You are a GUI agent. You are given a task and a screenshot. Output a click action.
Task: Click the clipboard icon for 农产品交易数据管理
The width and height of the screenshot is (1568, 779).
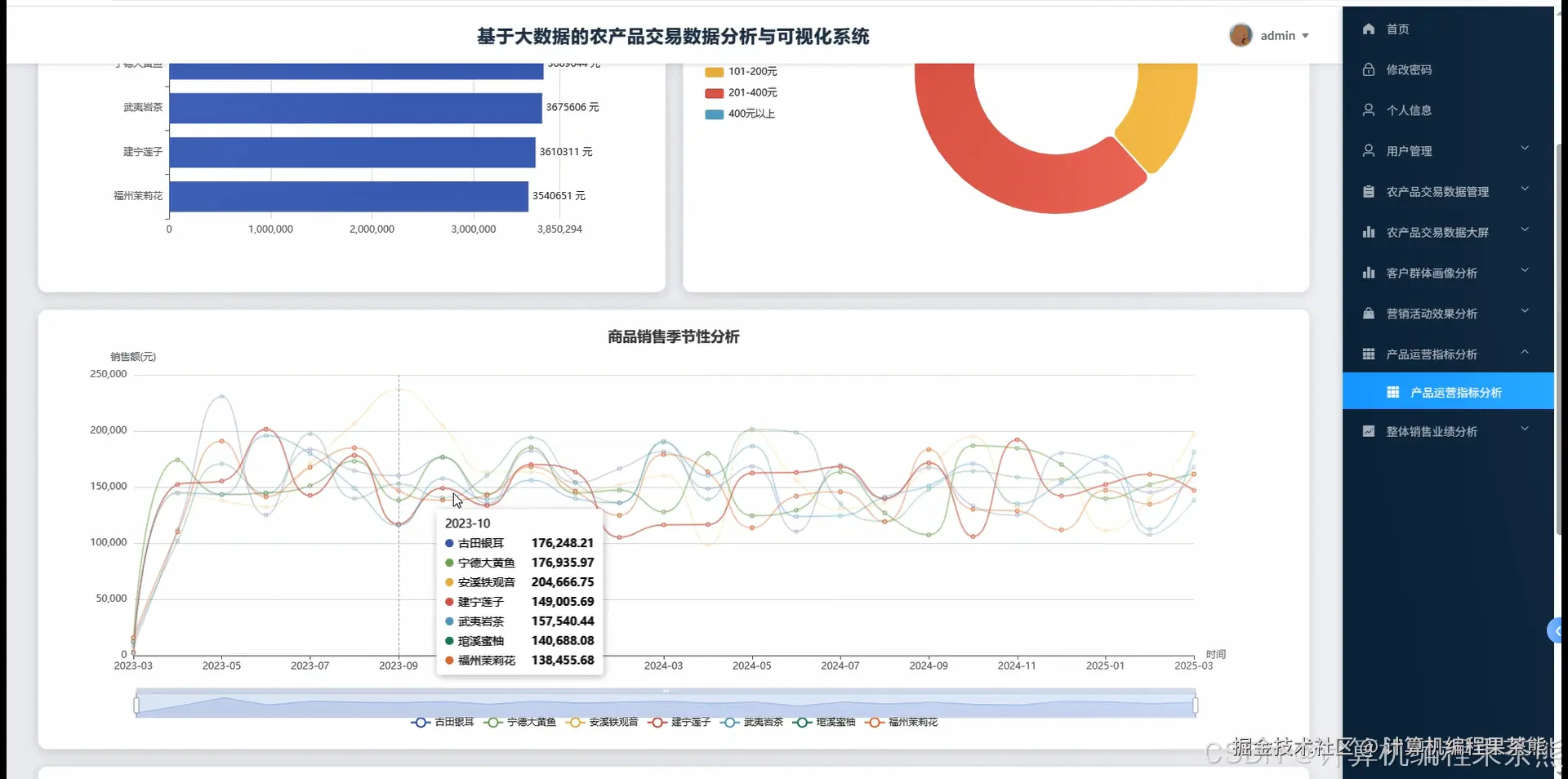[x=1369, y=192]
